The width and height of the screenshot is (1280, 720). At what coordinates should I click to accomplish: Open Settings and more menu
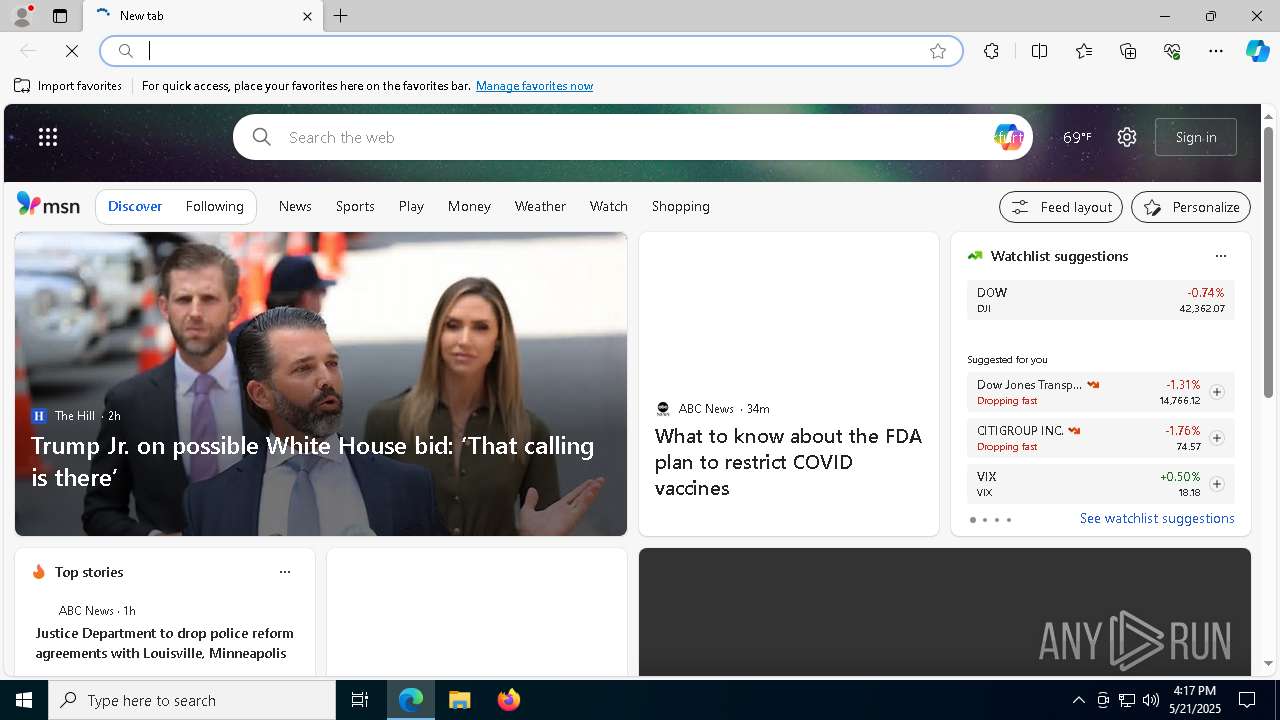click(1216, 51)
